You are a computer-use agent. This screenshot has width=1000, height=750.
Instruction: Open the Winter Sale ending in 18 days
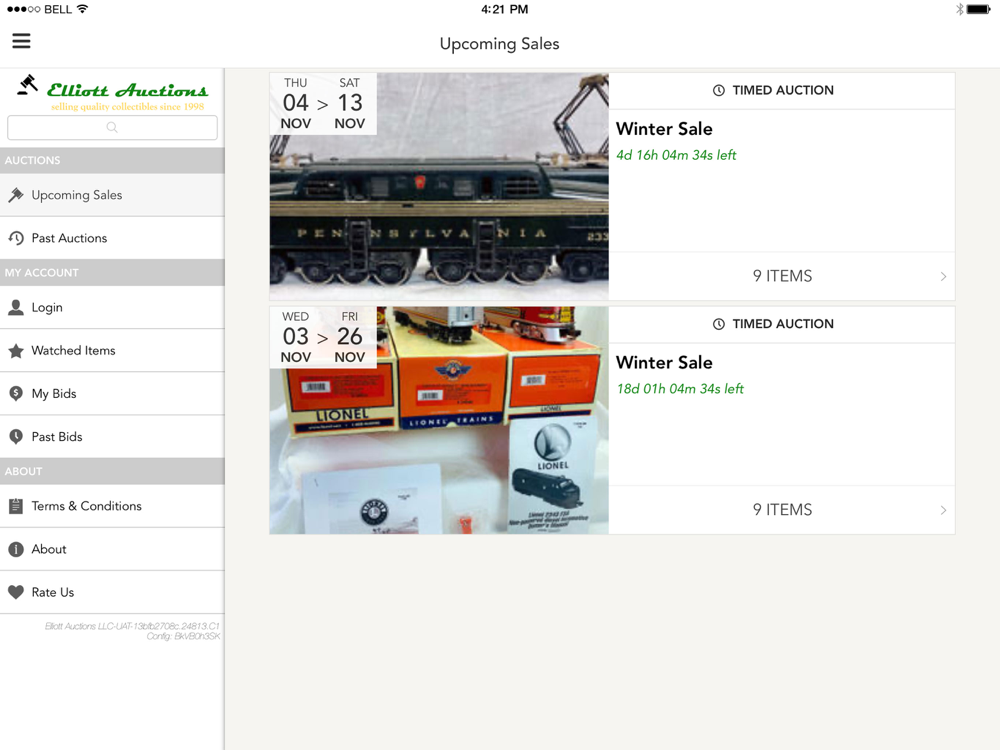click(x=664, y=362)
